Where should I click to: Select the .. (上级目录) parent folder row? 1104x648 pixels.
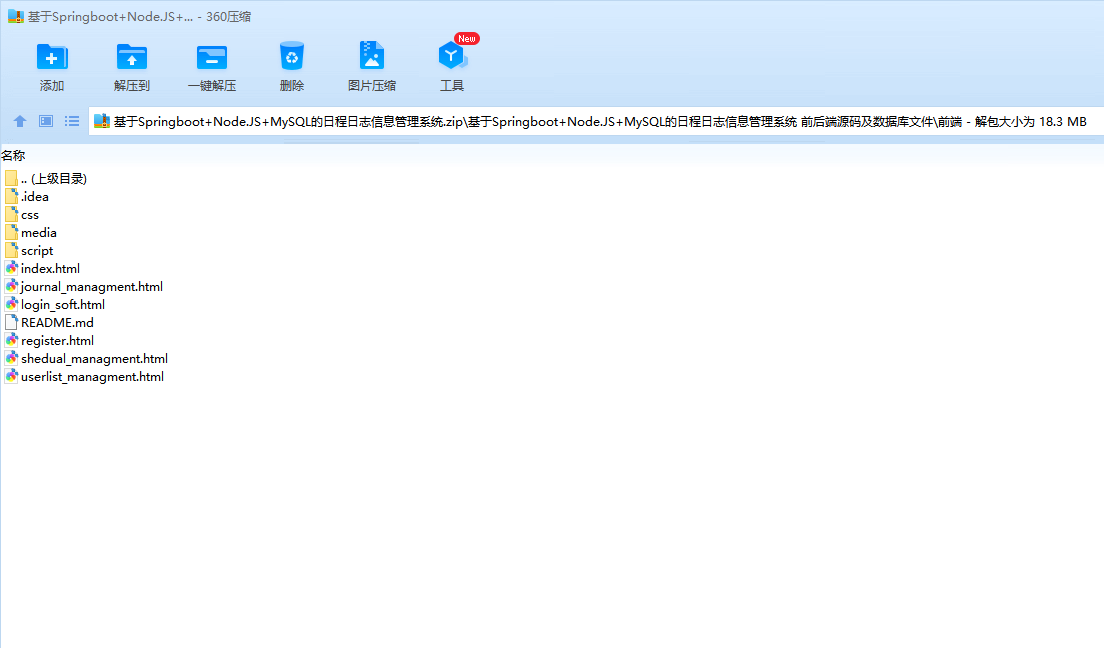coord(46,179)
